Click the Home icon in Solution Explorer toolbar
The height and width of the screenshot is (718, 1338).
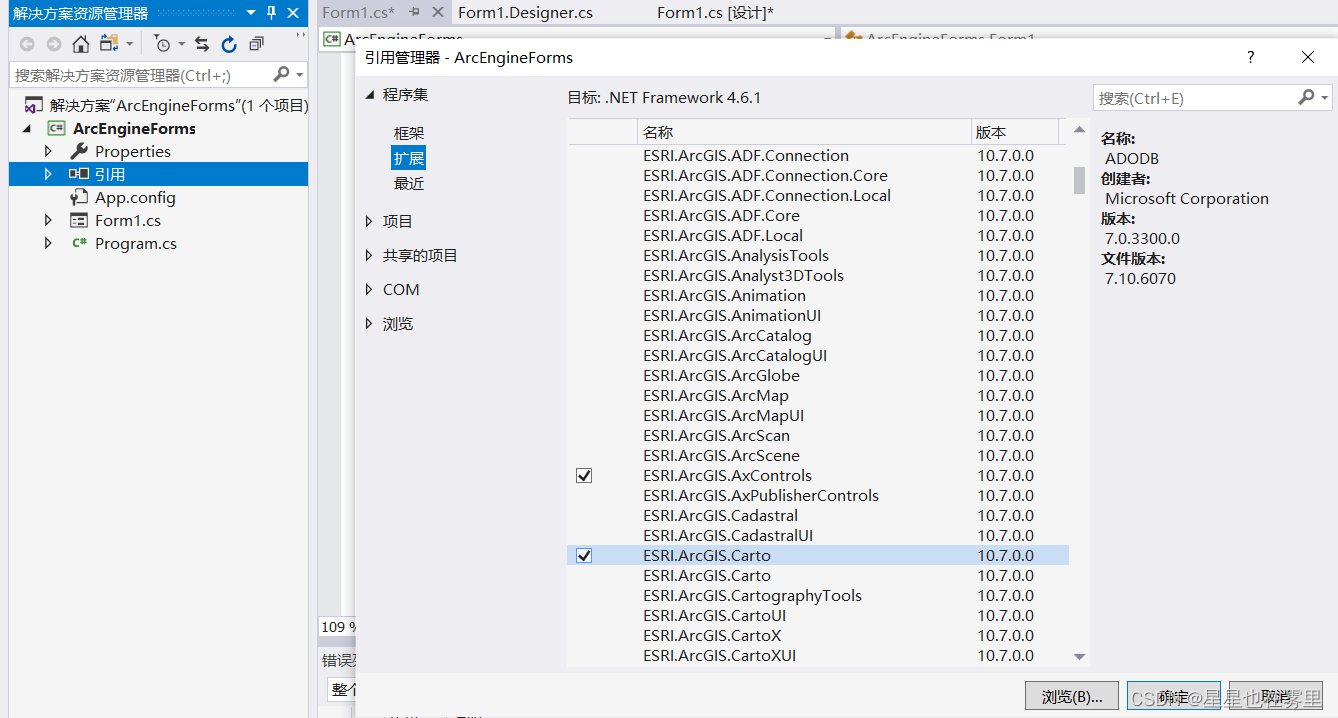point(80,44)
